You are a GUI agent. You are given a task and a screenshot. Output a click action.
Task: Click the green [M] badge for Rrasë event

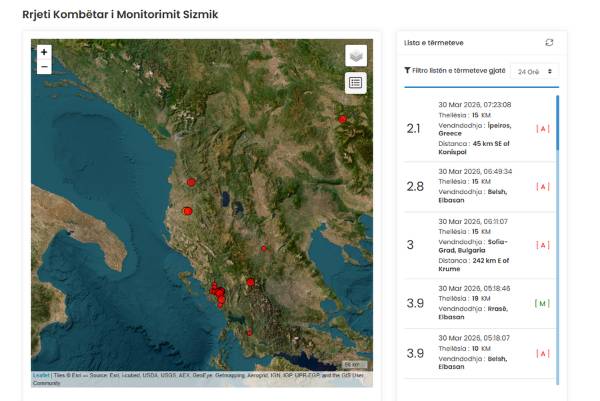[543, 303]
